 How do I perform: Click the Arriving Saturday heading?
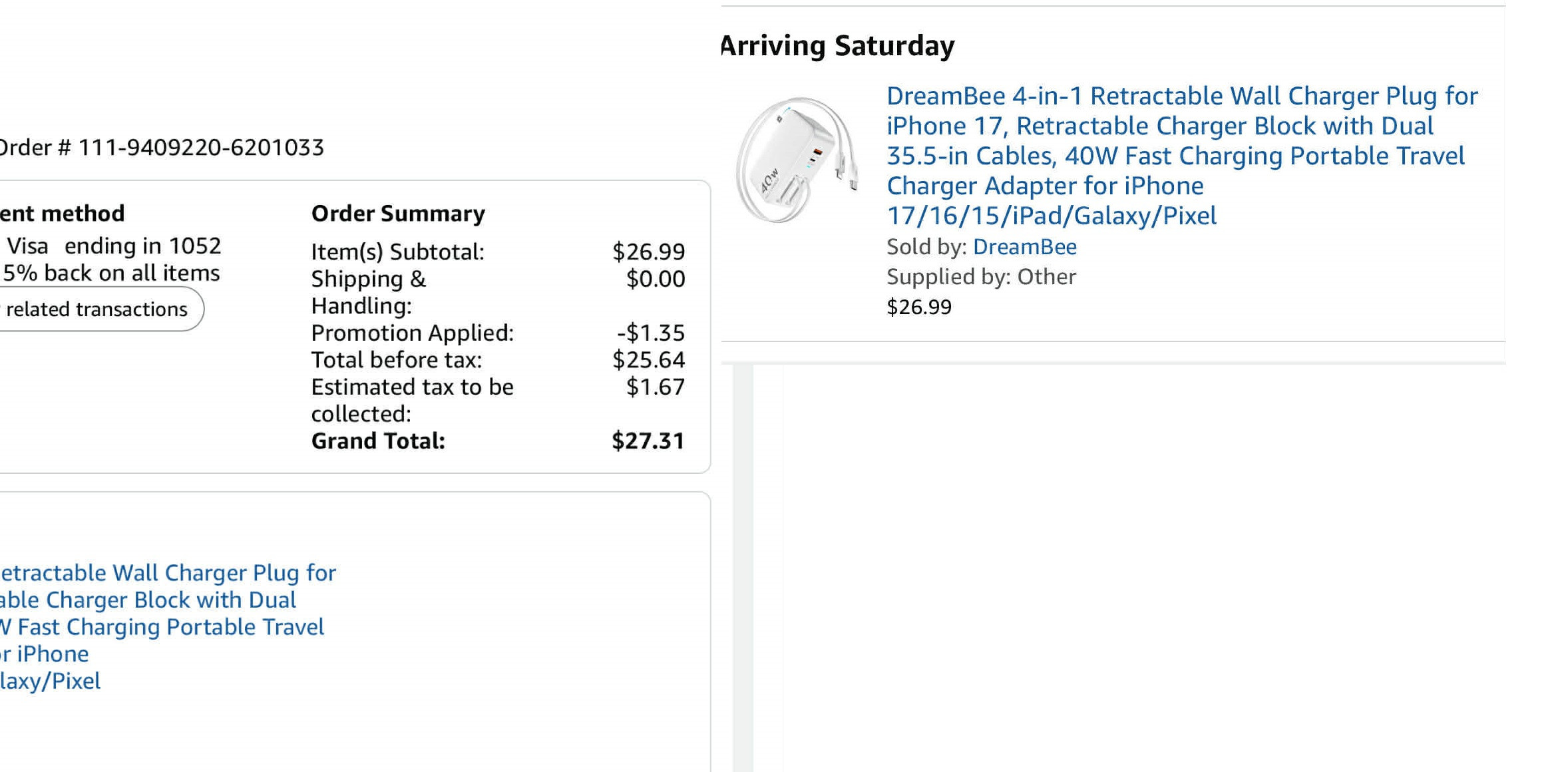tap(837, 46)
